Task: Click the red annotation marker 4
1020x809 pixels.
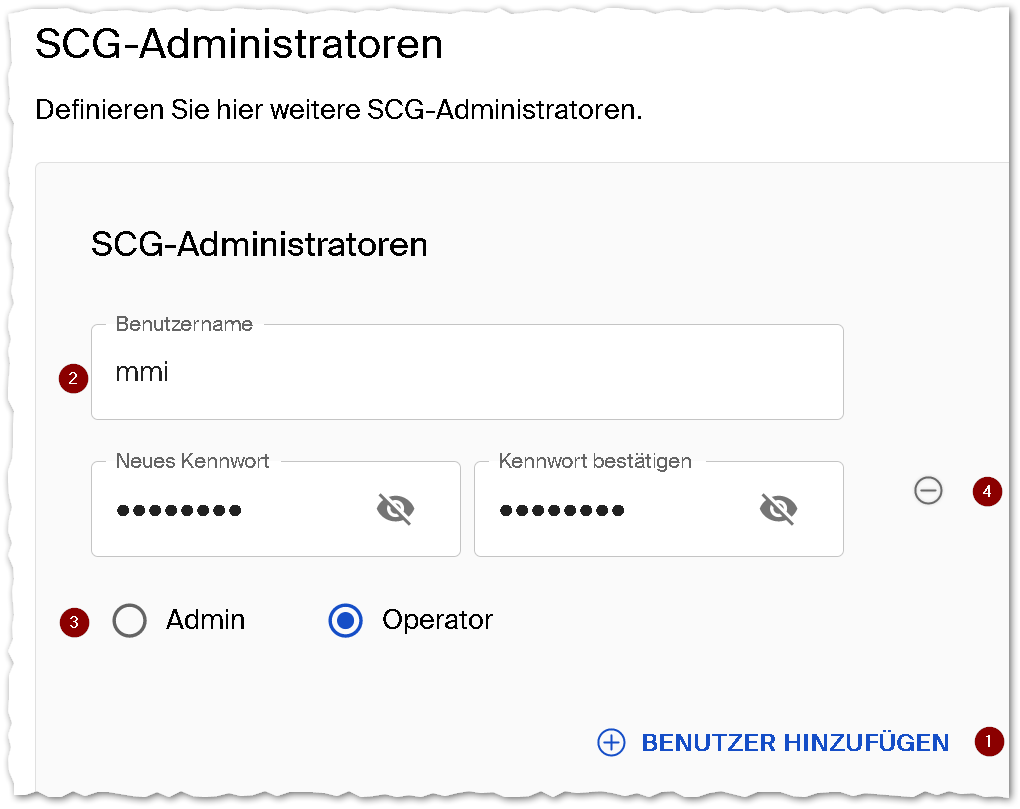Action: coord(987,491)
